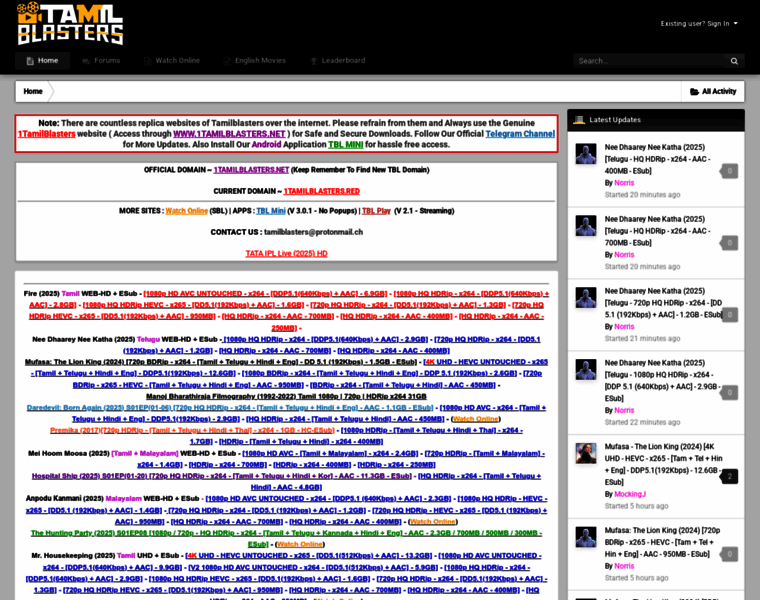Click avatar beside Mufasa 950MB update
The height and width of the screenshot is (600, 760).
coord(586,537)
